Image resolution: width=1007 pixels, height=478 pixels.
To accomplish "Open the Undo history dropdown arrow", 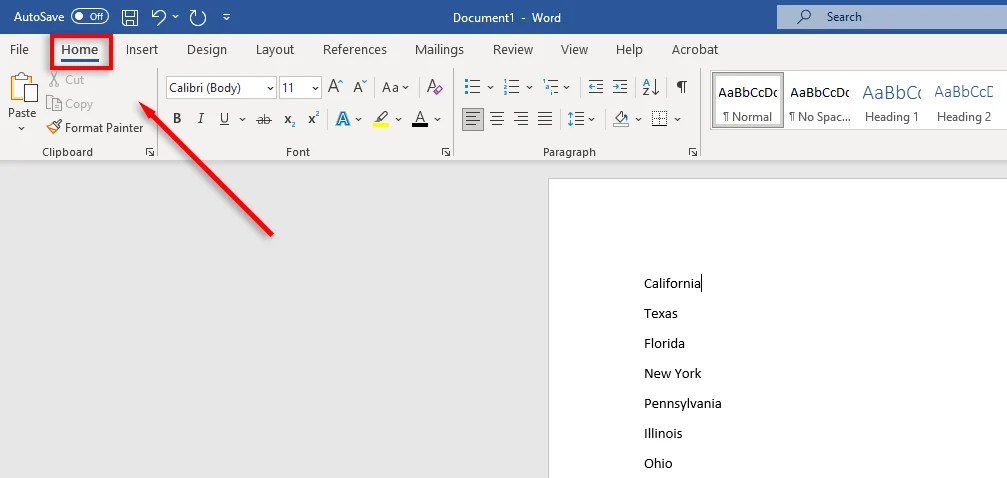I will click(x=175, y=17).
